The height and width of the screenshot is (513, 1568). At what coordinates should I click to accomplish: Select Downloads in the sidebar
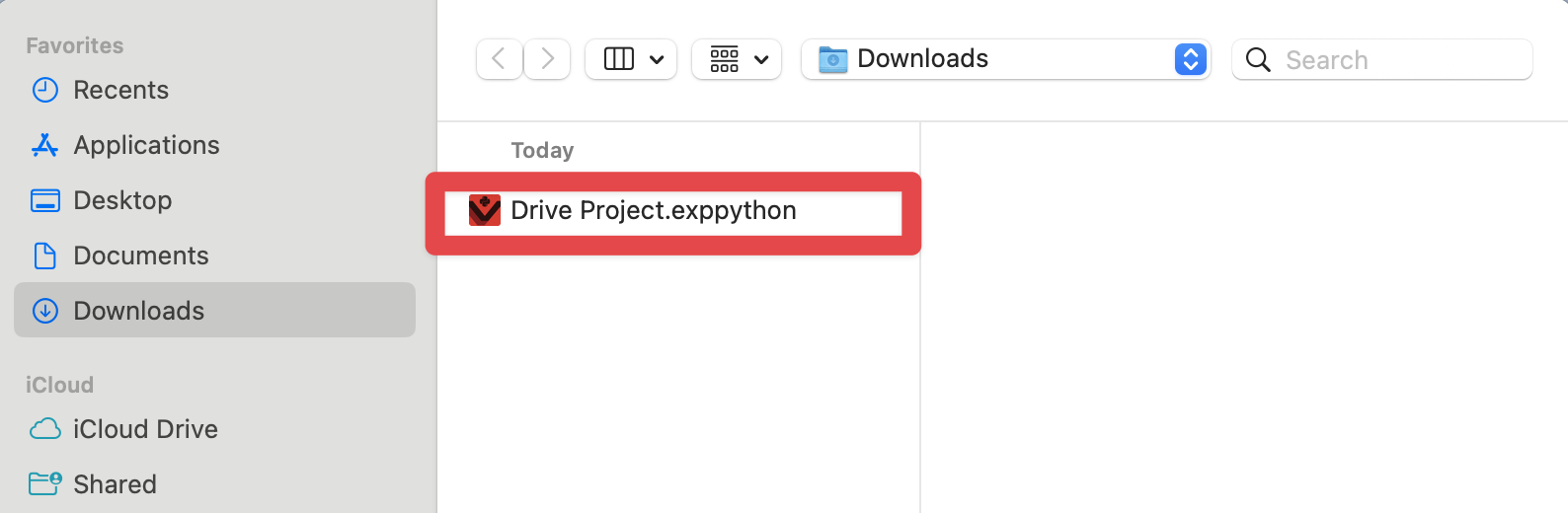click(138, 311)
